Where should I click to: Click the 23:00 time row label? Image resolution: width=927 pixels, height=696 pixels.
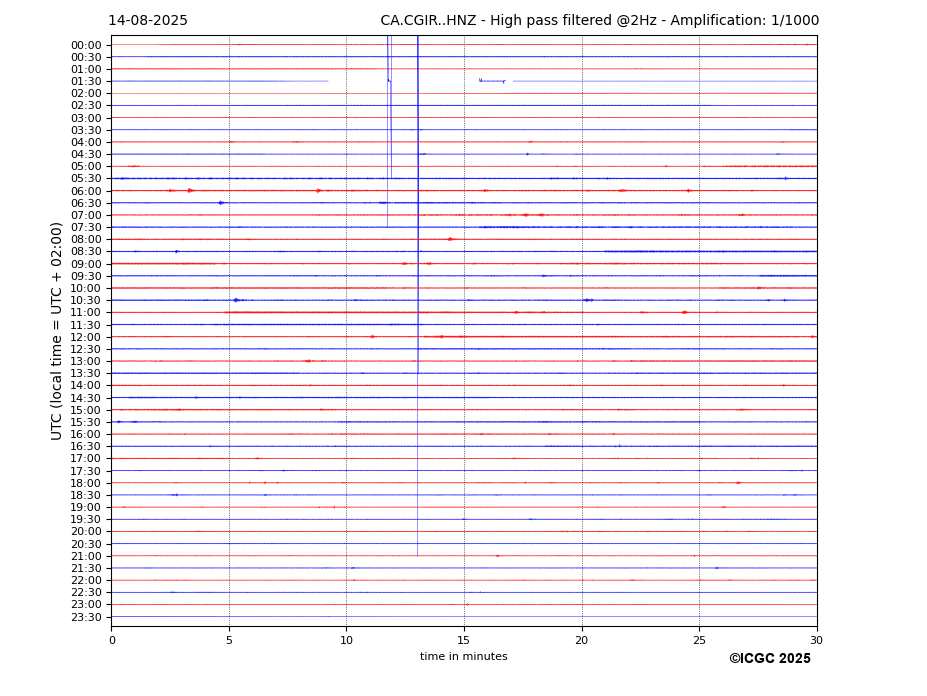pos(86,604)
